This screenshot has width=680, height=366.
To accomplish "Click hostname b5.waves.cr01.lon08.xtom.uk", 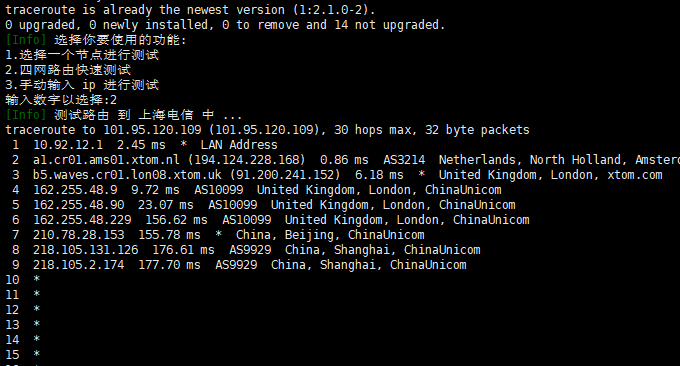I will [127, 175].
